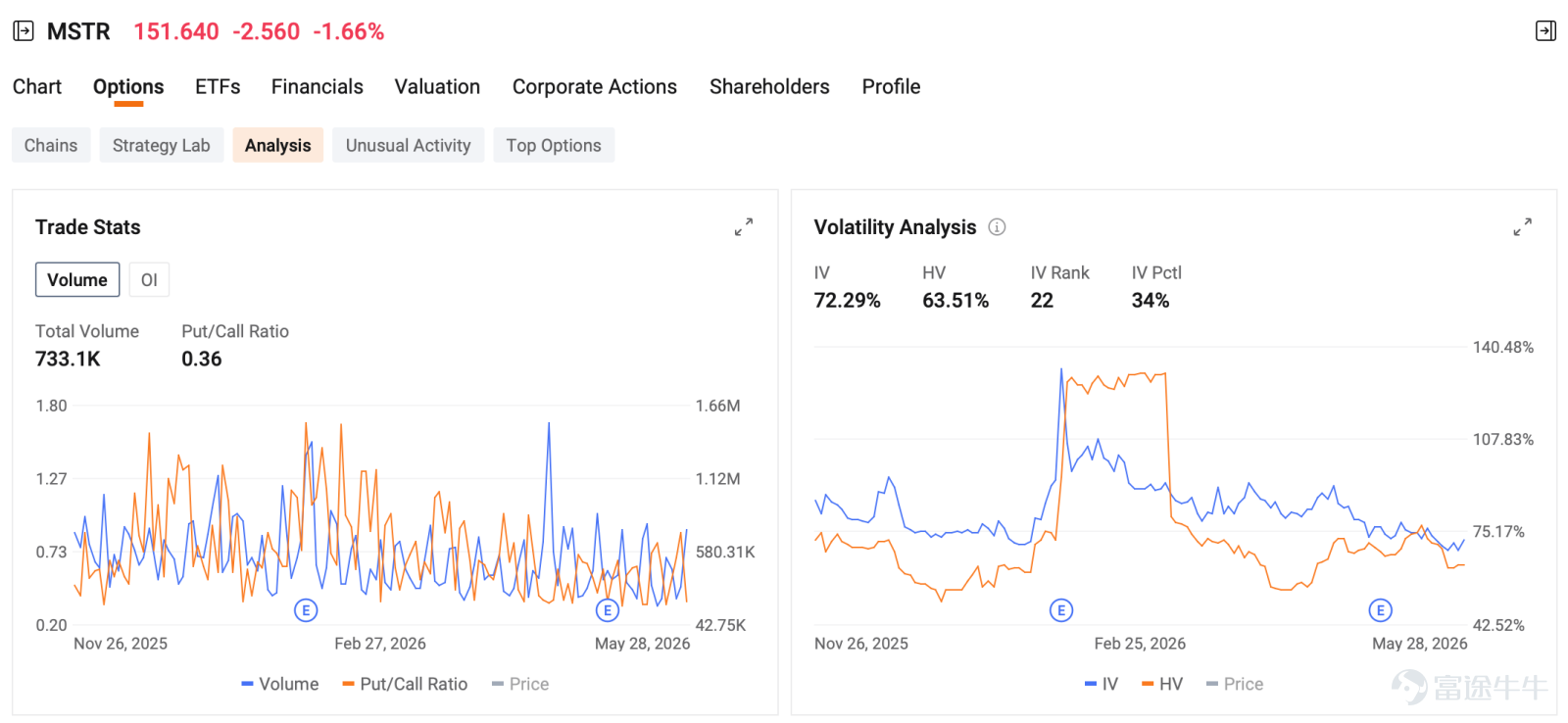Select the Volume toggle in Trade Stats
Viewport: 1568px width, 723px height.
(77, 279)
